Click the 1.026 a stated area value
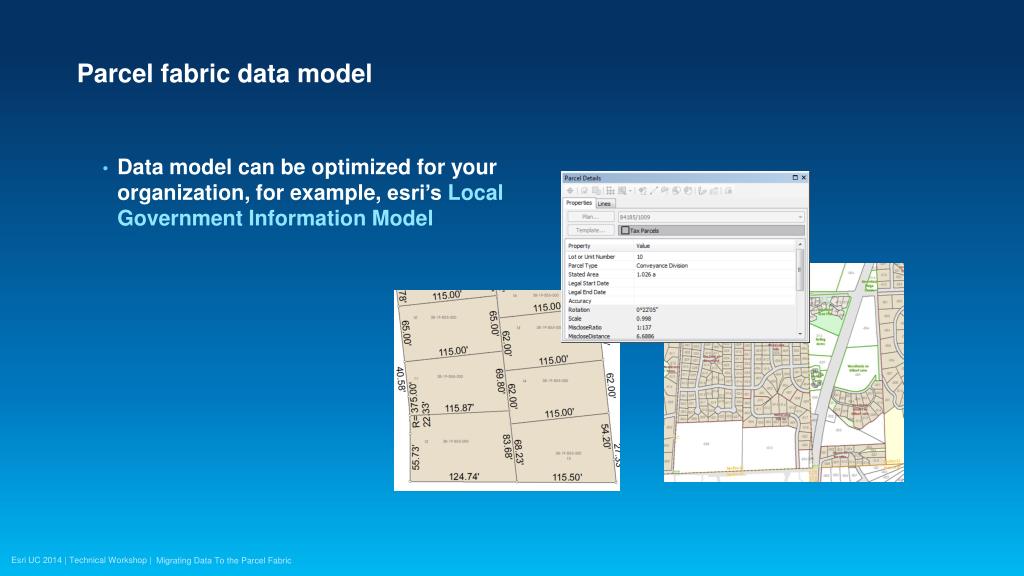 (646, 275)
